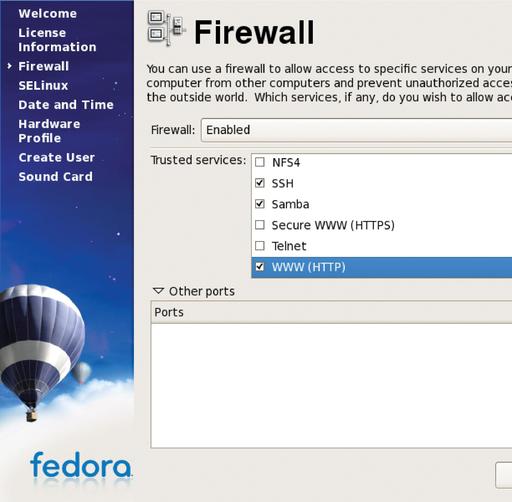
Task: Uncheck the Samba service checkbox
Action: (x=260, y=204)
